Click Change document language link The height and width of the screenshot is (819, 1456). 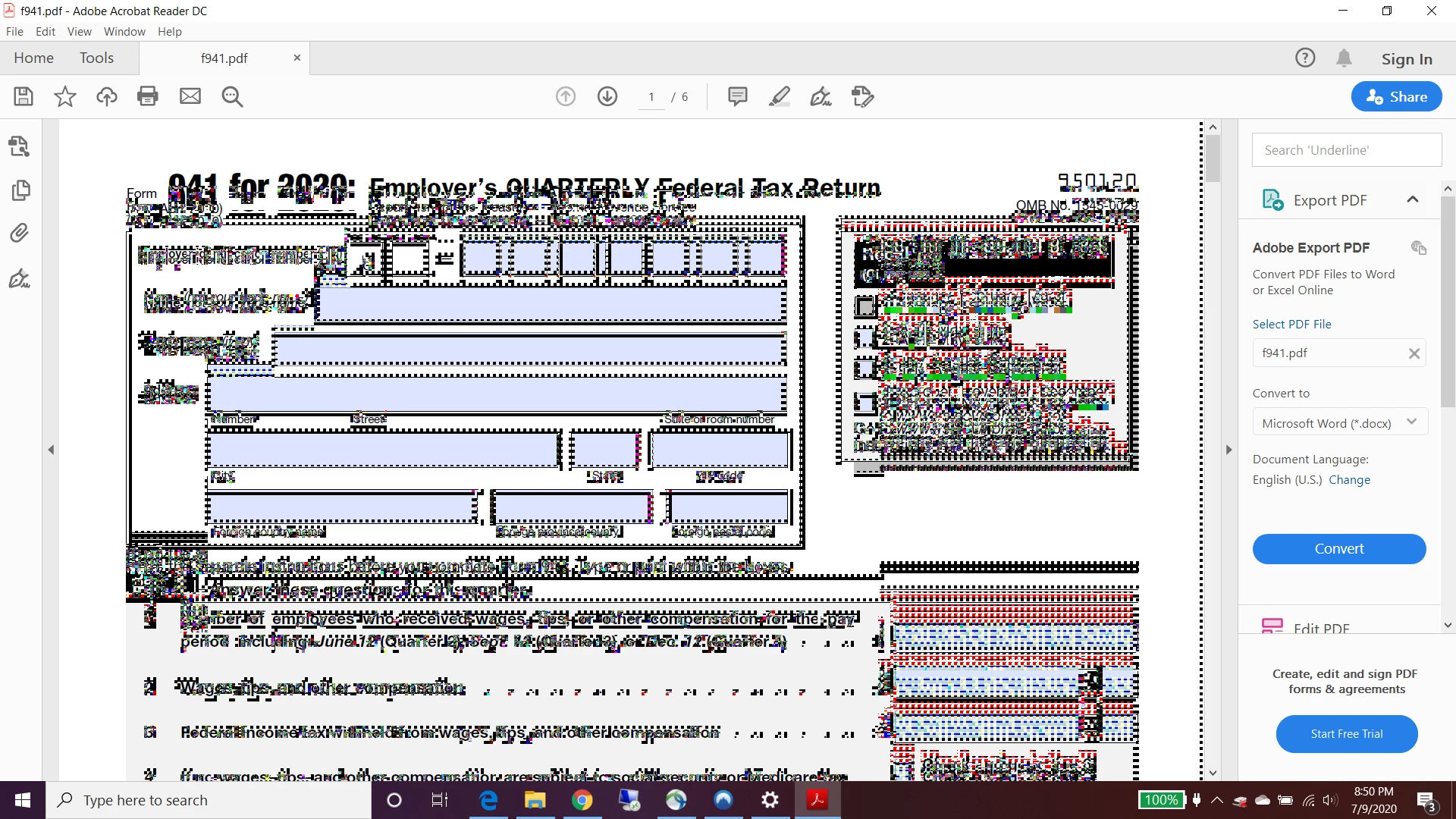1349,480
